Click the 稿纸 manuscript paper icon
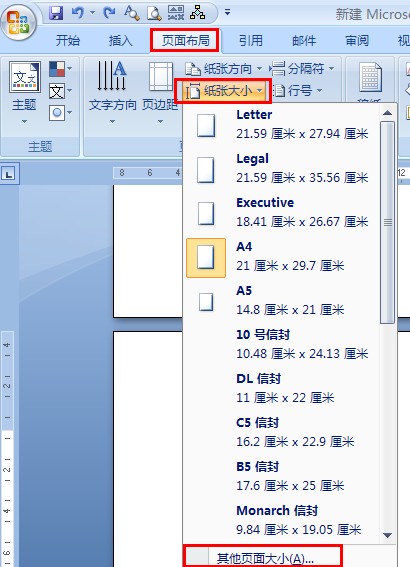 click(370, 77)
